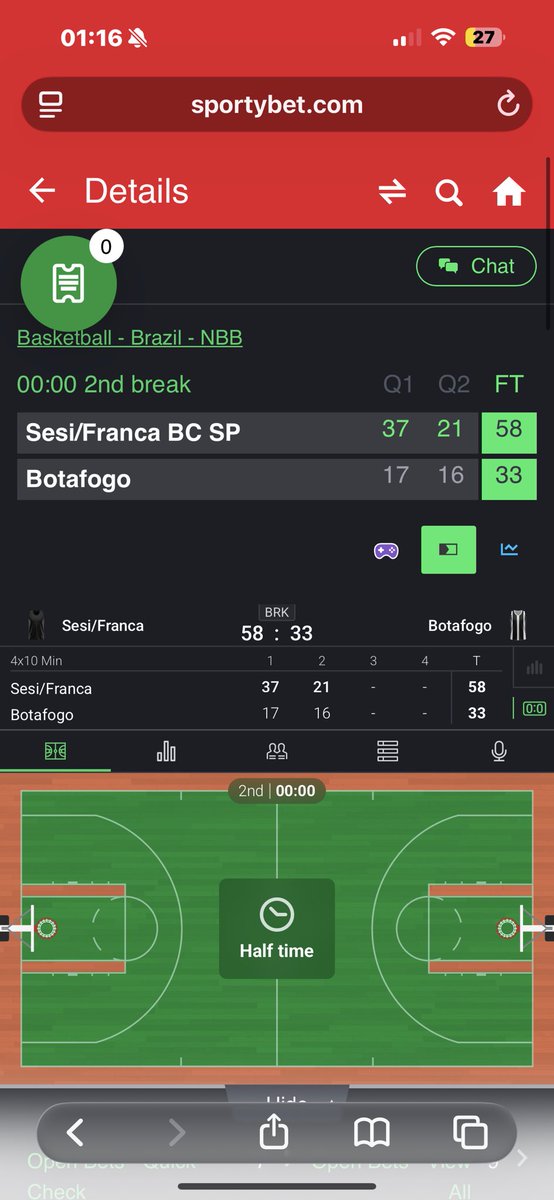Open the Chat button
This screenshot has height=1200, width=554.
pyautogui.click(x=477, y=266)
